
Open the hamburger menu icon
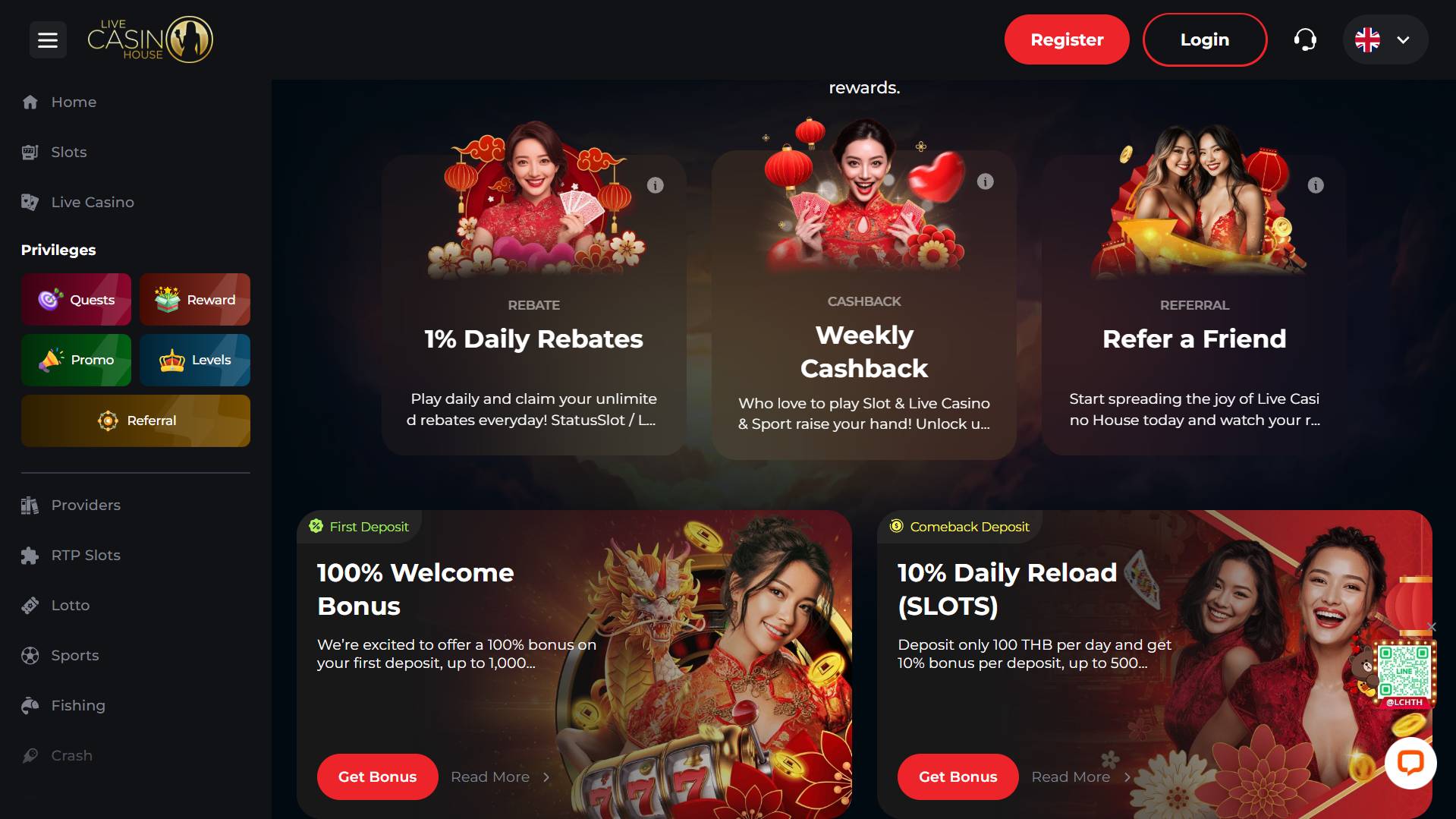[x=48, y=39]
